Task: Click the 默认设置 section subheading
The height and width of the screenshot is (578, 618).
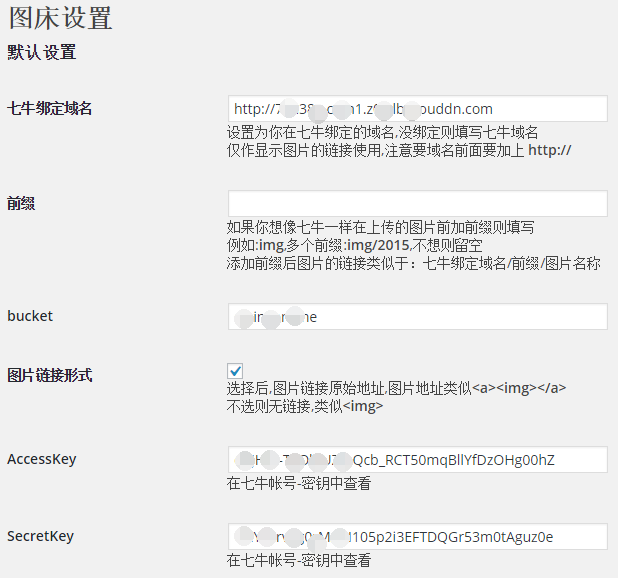Action: tap(42, 53)
